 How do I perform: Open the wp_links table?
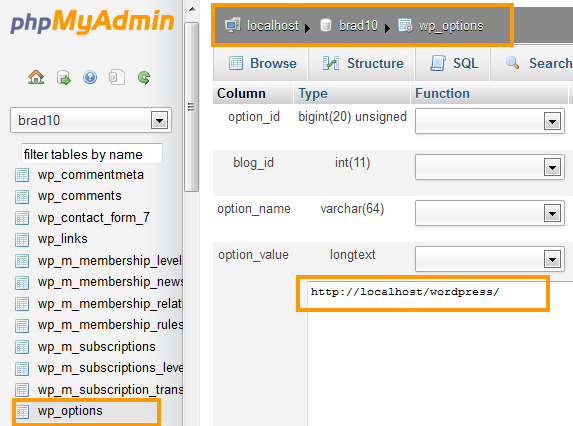tap(62, 239)
